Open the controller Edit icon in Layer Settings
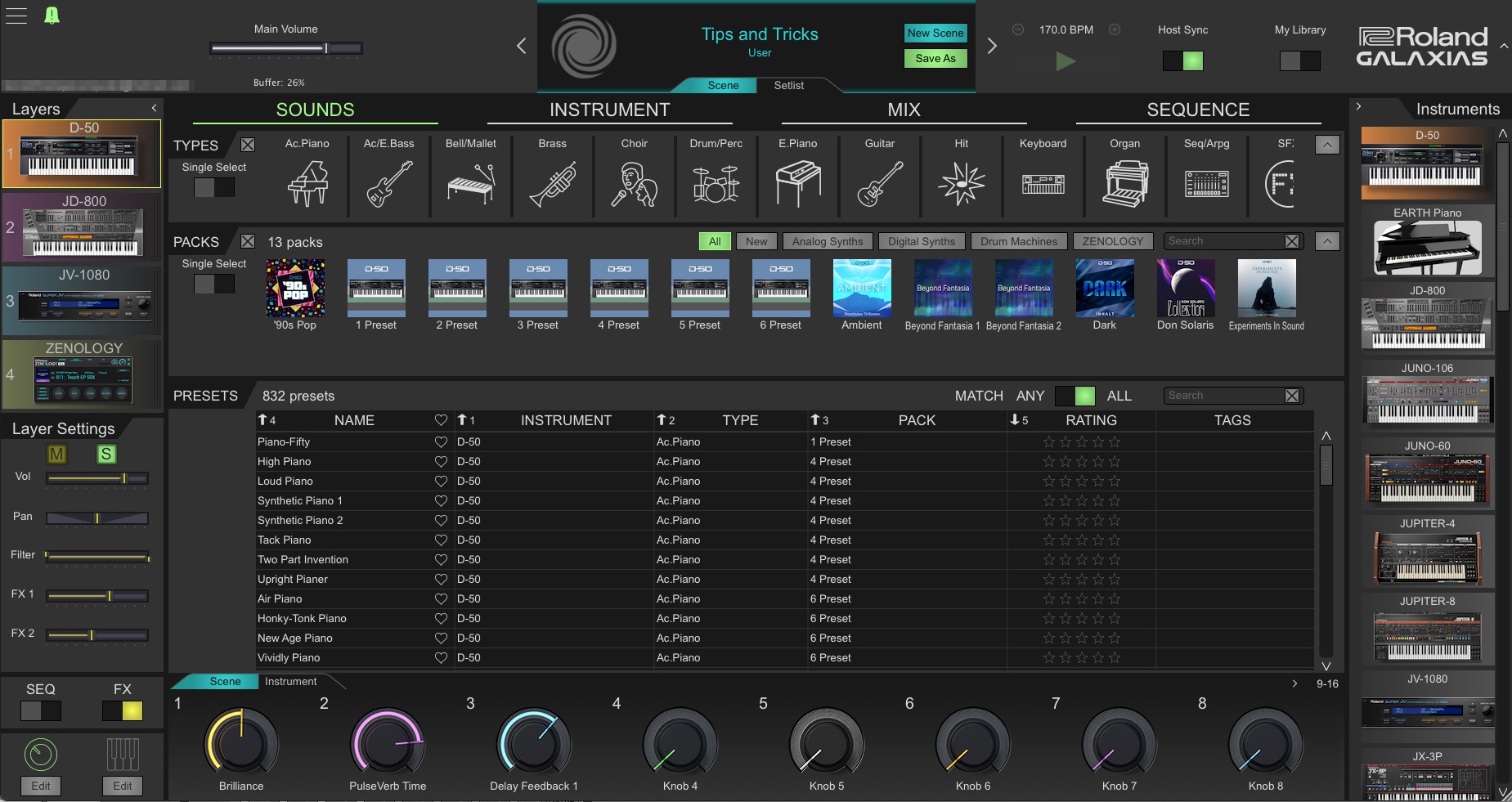This screenshot has height=802, width=1512. (x=41, y=754)
